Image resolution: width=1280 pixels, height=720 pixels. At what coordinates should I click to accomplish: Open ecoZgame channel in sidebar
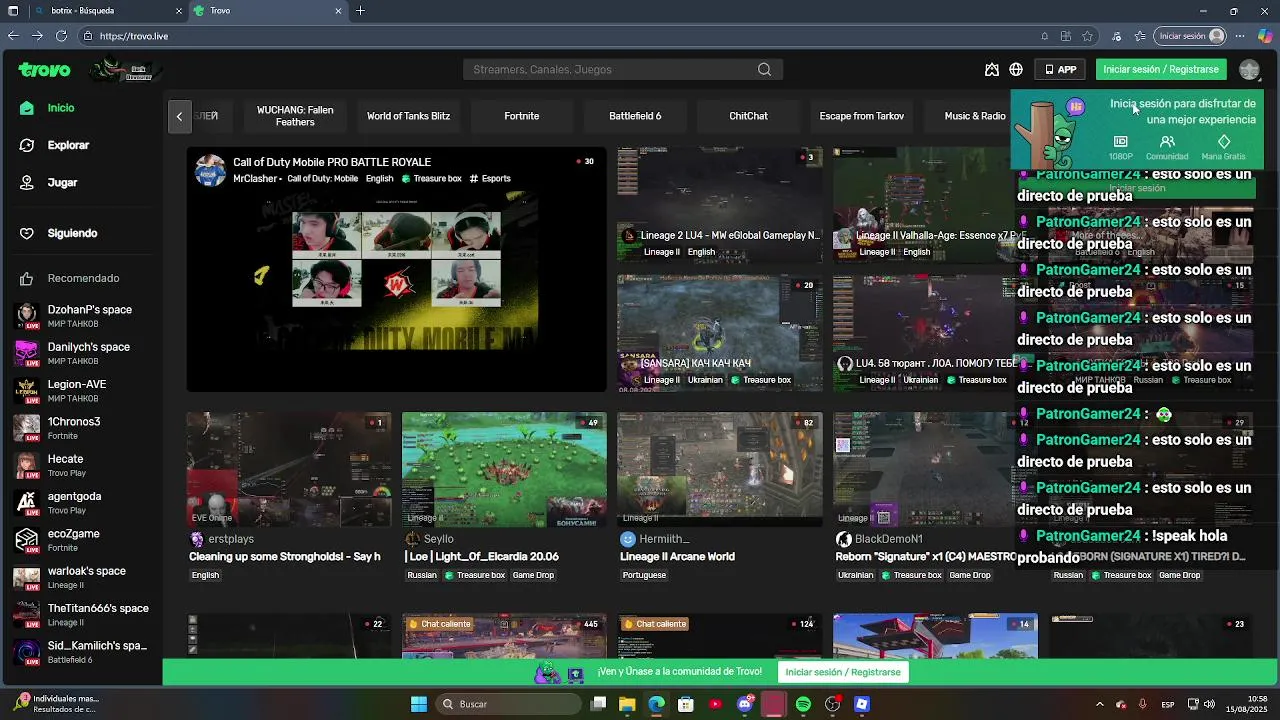81,540
